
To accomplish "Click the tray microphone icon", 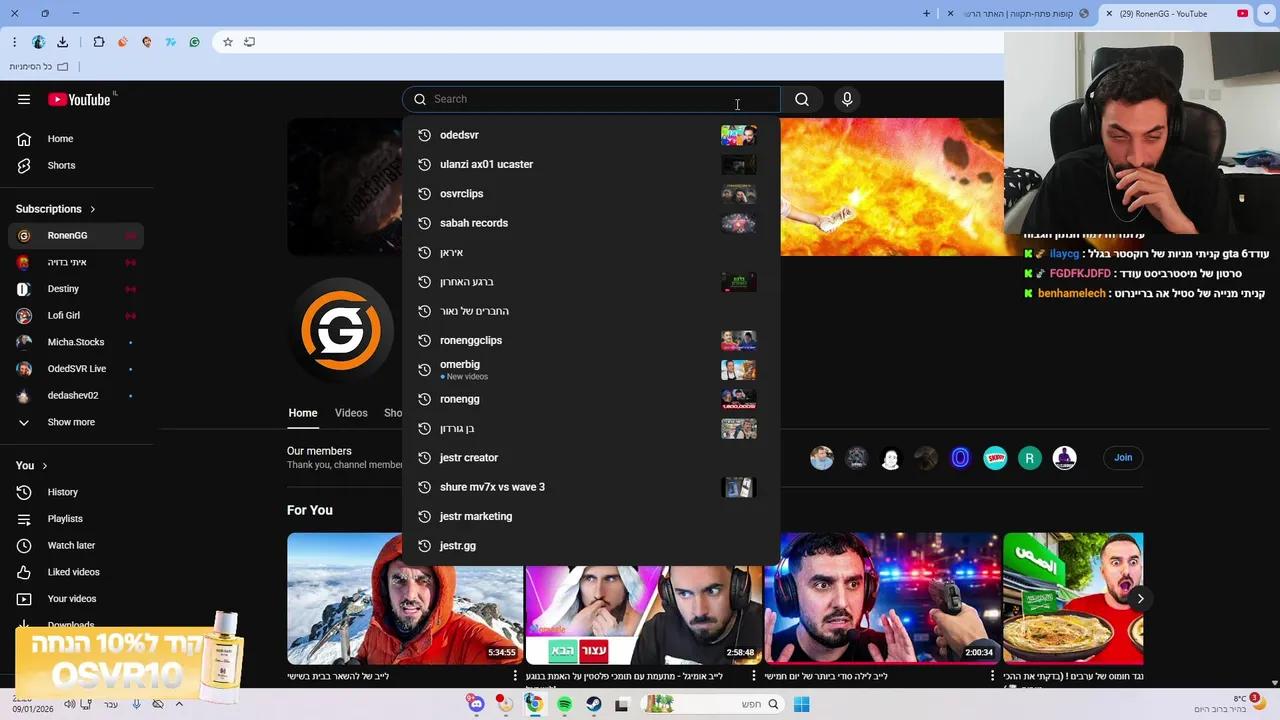I will [136, 704].
